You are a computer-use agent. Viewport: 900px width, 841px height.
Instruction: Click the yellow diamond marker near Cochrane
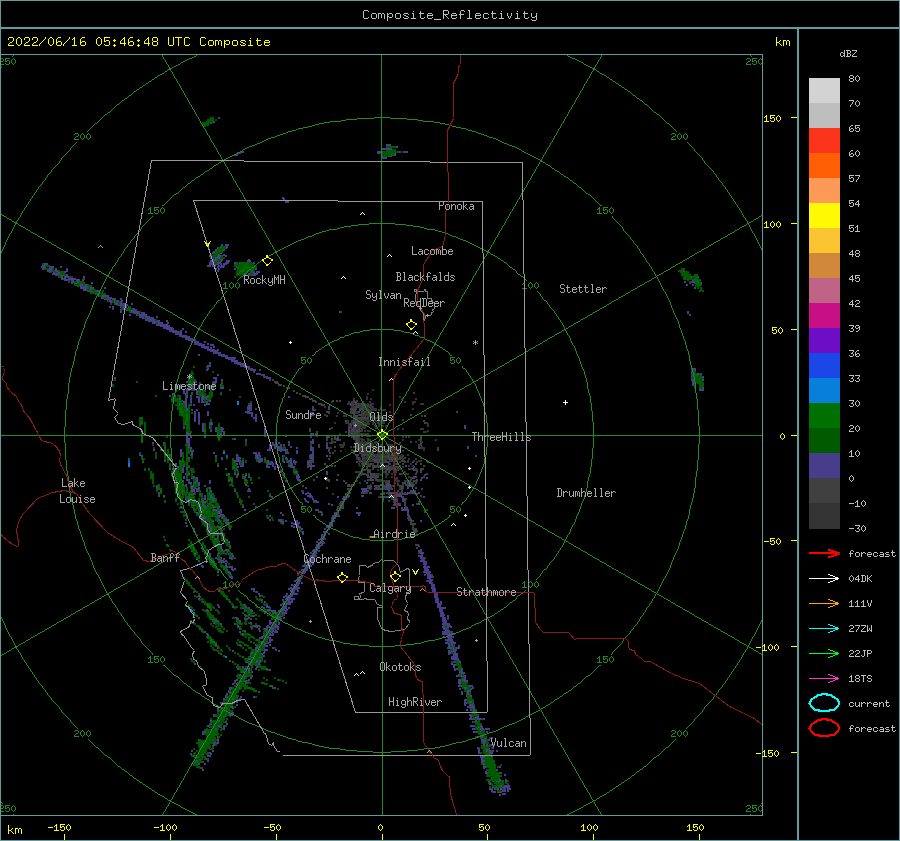(x=342, y=577)
